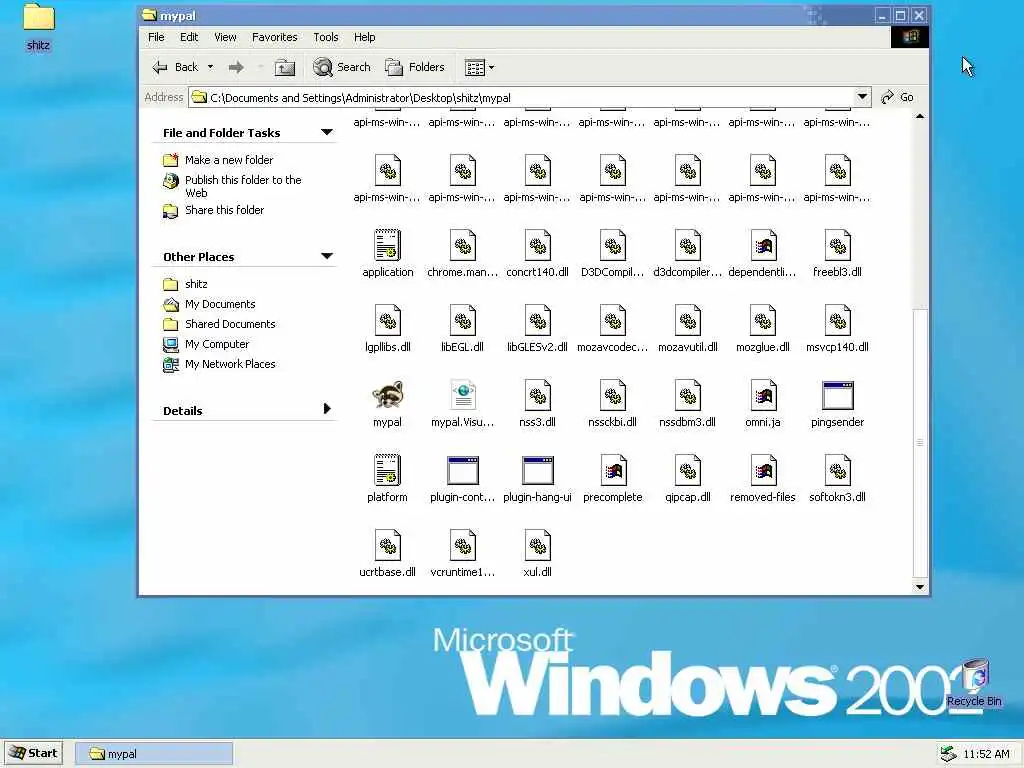Select the vcruntime140 dll file icon

(x=462, y=545)
